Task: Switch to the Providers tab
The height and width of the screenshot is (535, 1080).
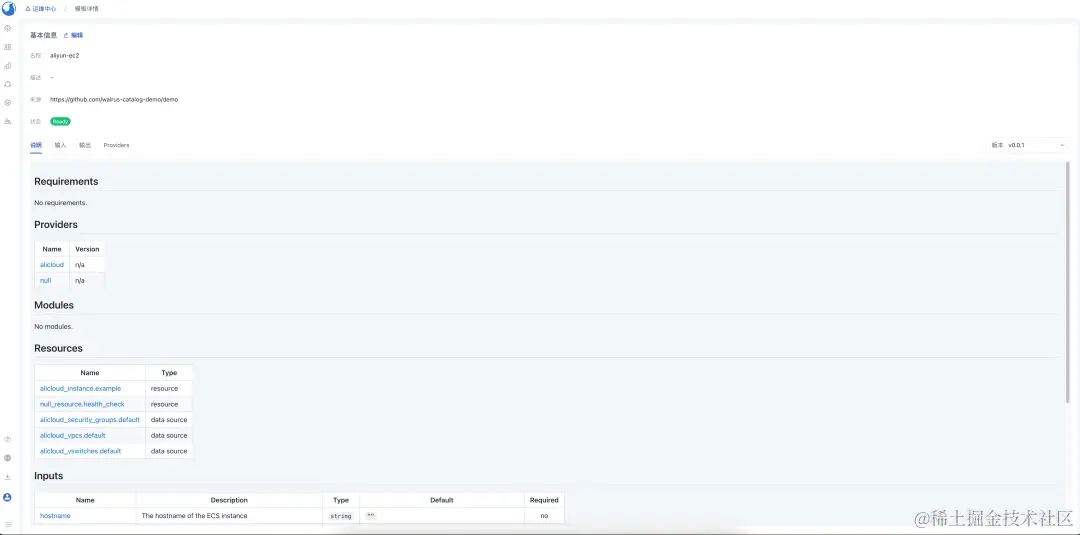Action: pyautogui.click(x=116, y=145)
